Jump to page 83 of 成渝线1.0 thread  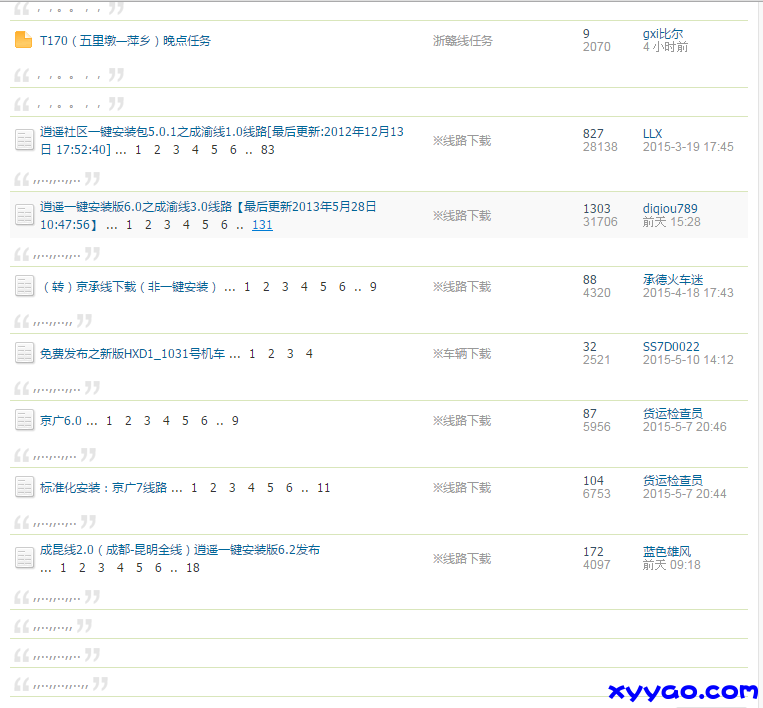(x=267, y=150)
